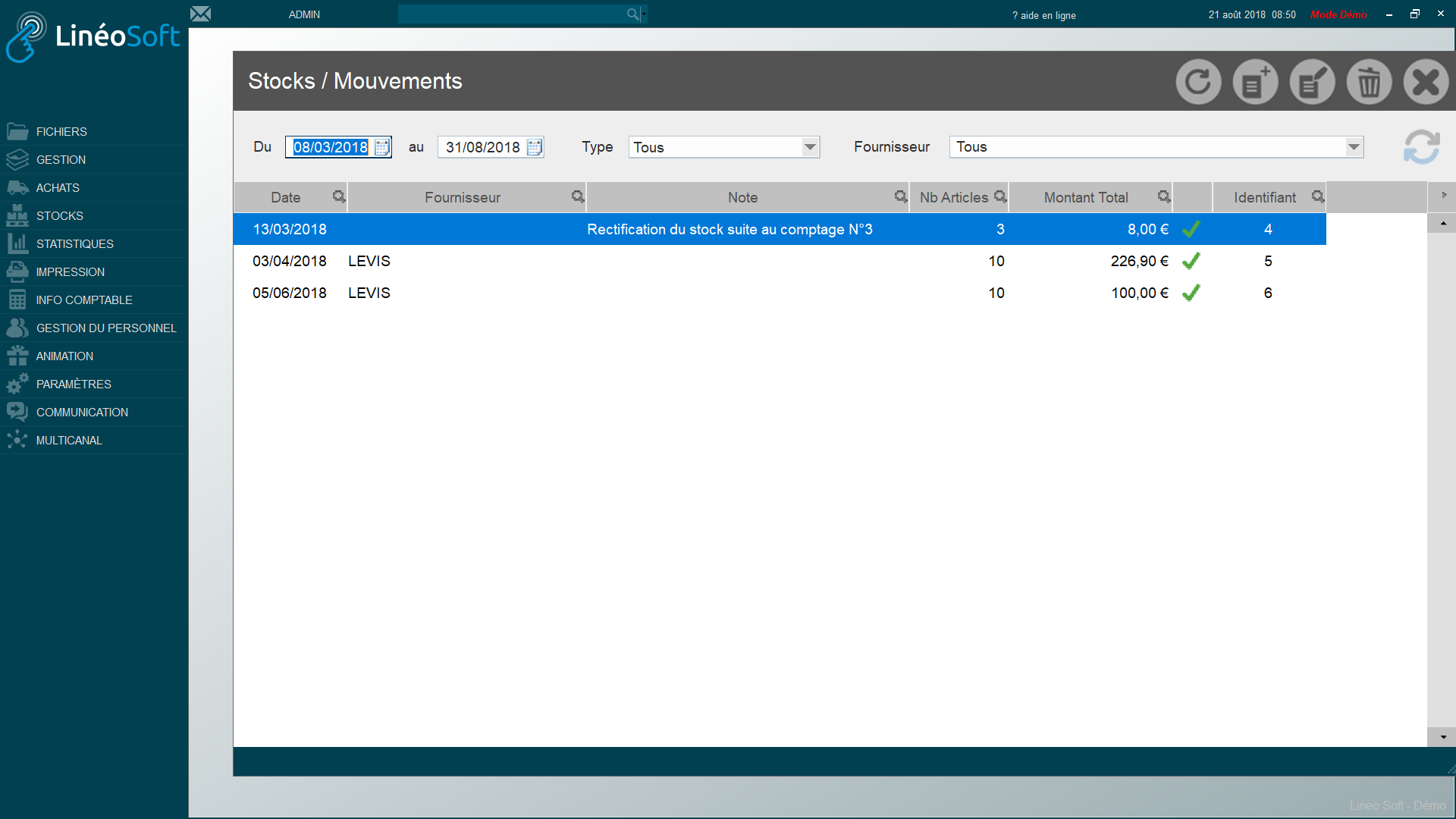The width and height of the screenshot is (1456, 819).
Task: Select the 13/03/2018 movement row
Action: click(780, 229)
